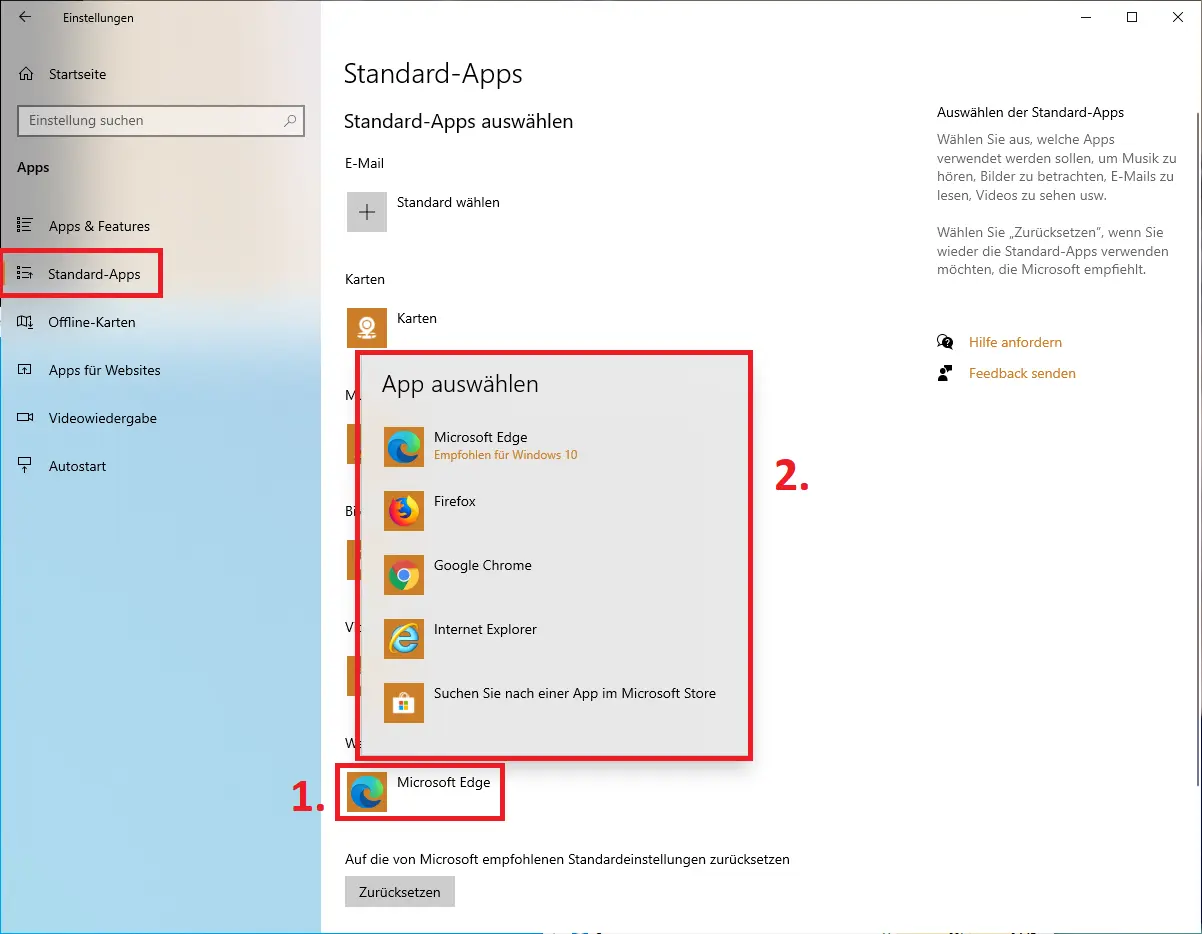Go to Offline-Karten settings
Image resolution: width=1202 pixels, height=934 pixels.
click(91, 322)
